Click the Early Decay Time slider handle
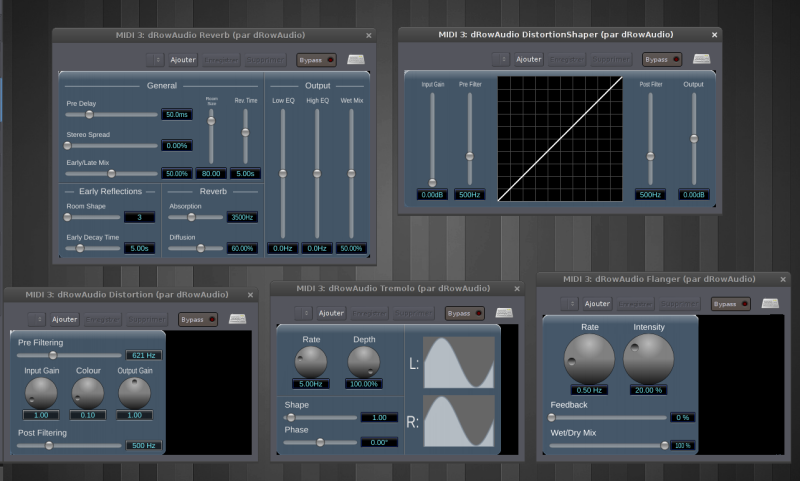Screen dimensions: 800x481 coord(80,248)
